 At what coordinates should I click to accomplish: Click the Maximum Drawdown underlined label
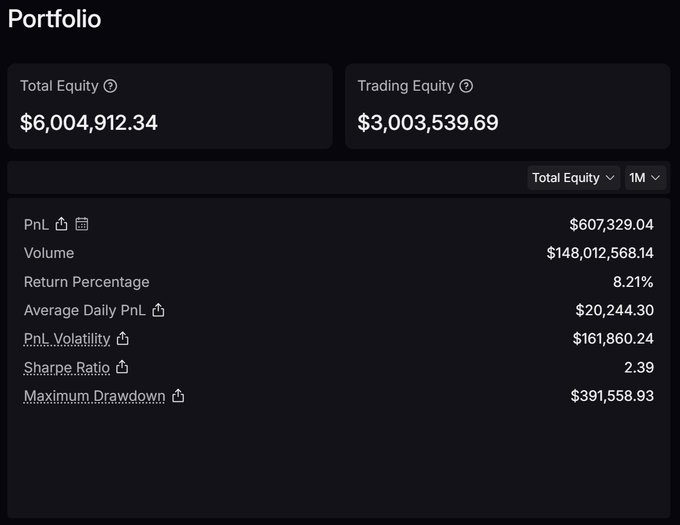[94, 396]
